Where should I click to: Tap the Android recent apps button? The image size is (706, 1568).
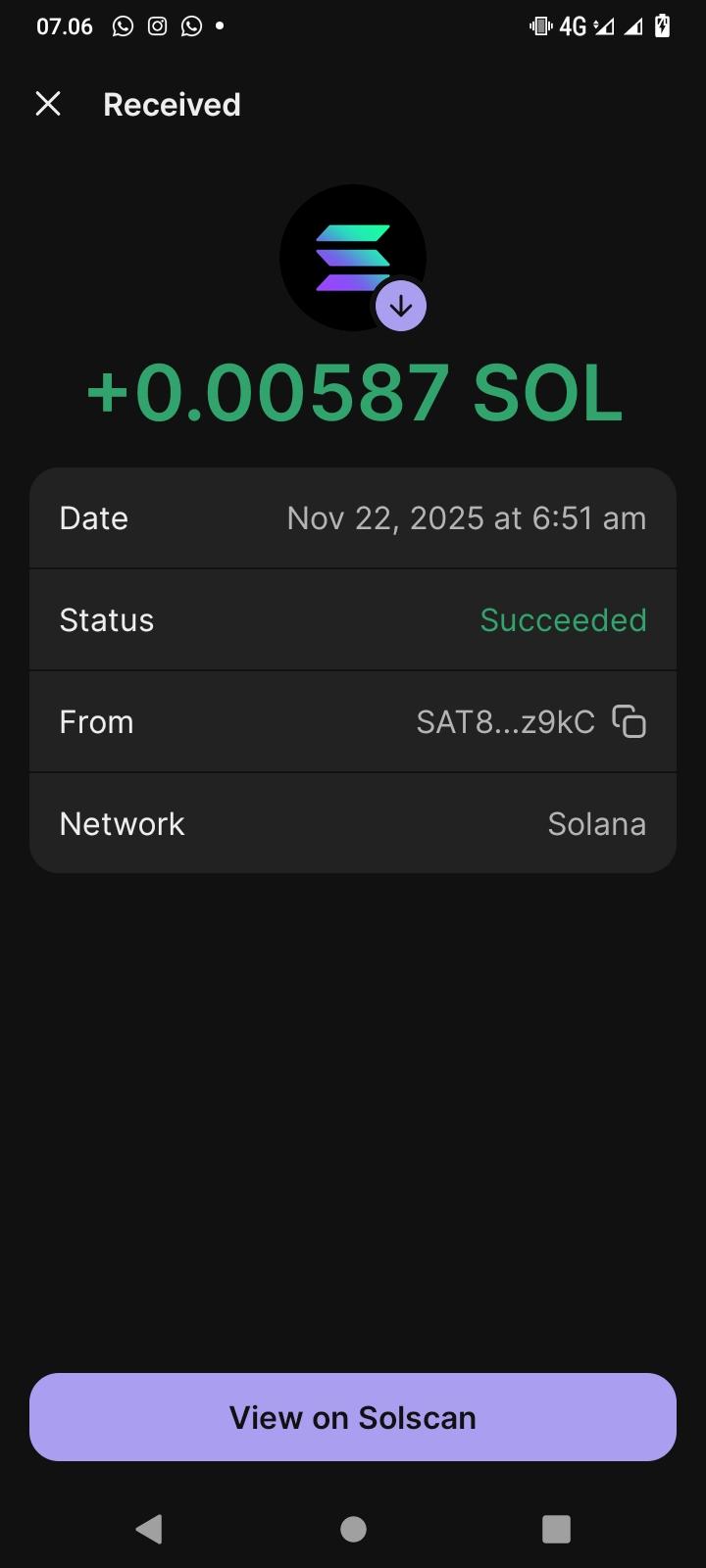(556, 1529)
